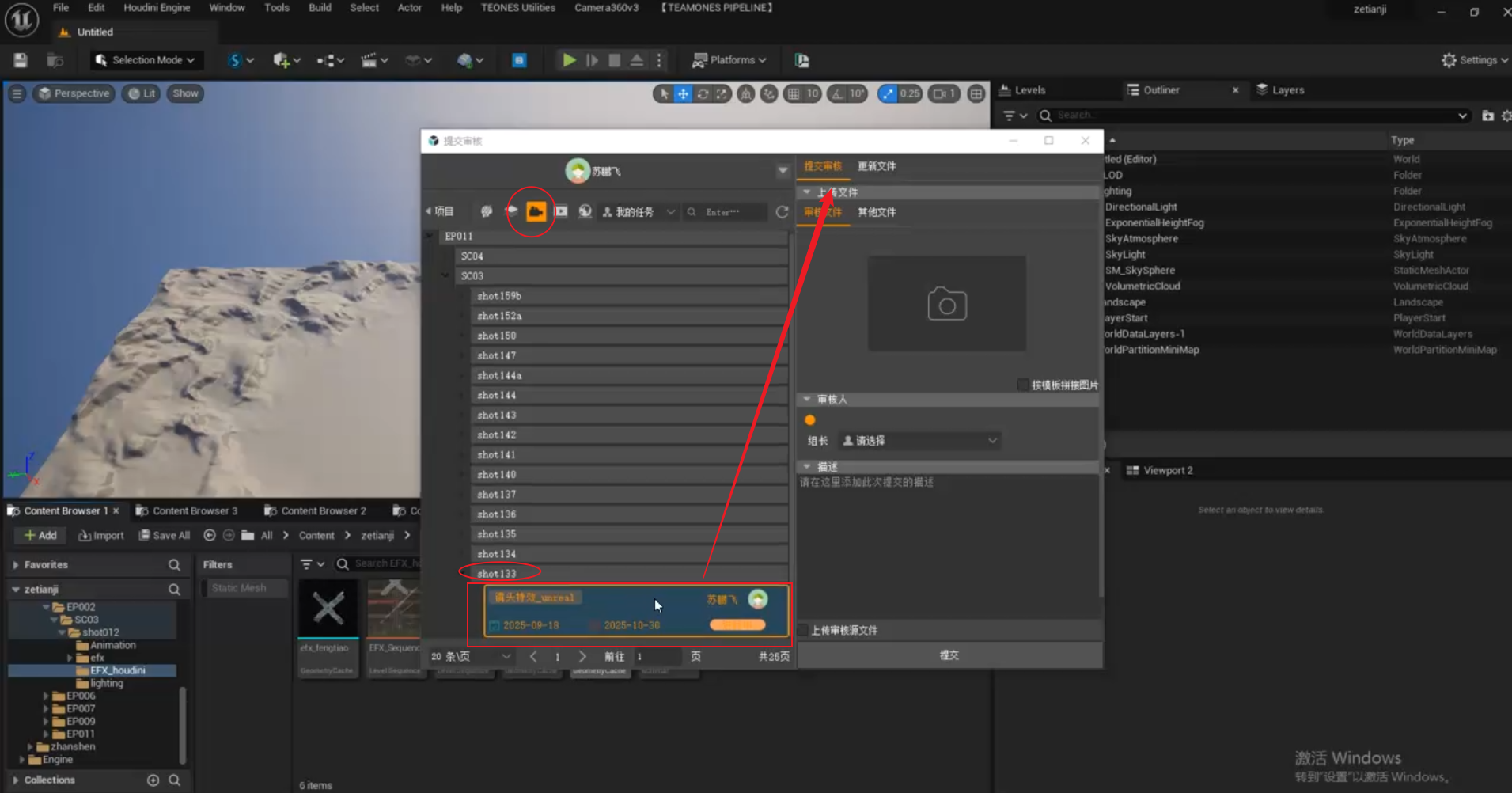Image resolution: width=1512 pixels, height=793 pixels.
Task: Click the refresh icon beside task search
Action: 782,212
